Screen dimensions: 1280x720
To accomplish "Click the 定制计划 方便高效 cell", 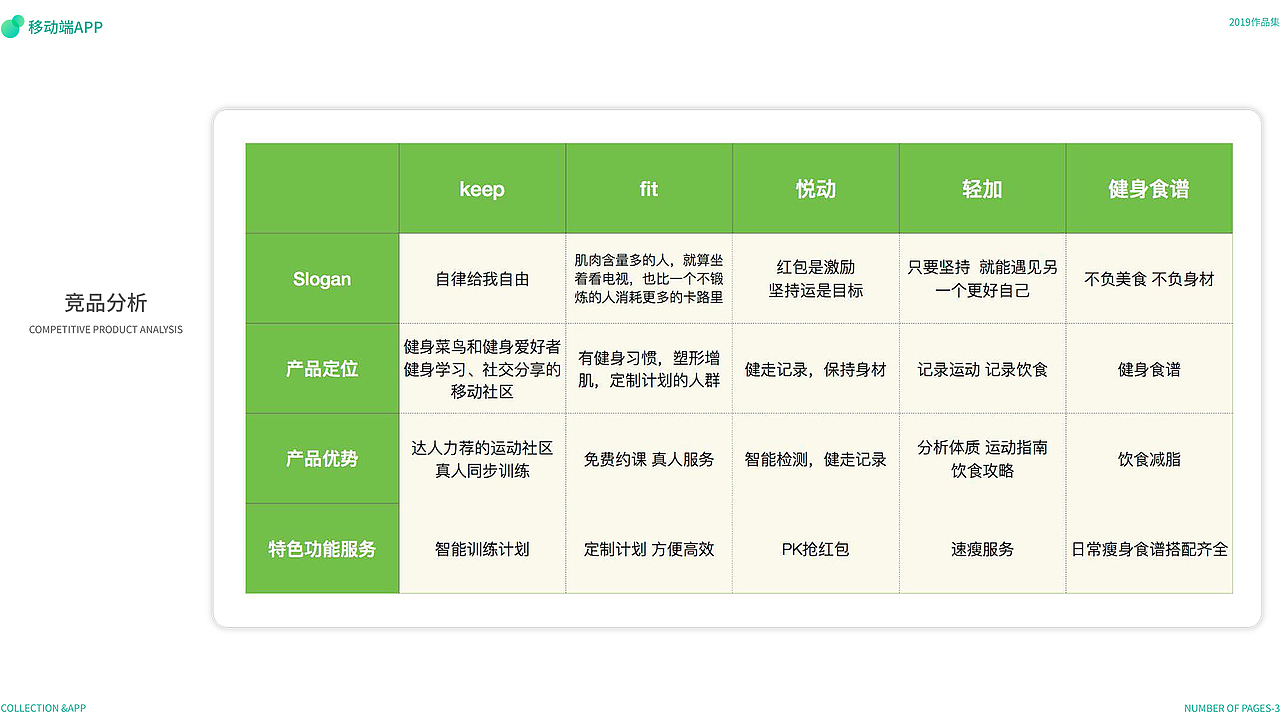I will [649, 549].
